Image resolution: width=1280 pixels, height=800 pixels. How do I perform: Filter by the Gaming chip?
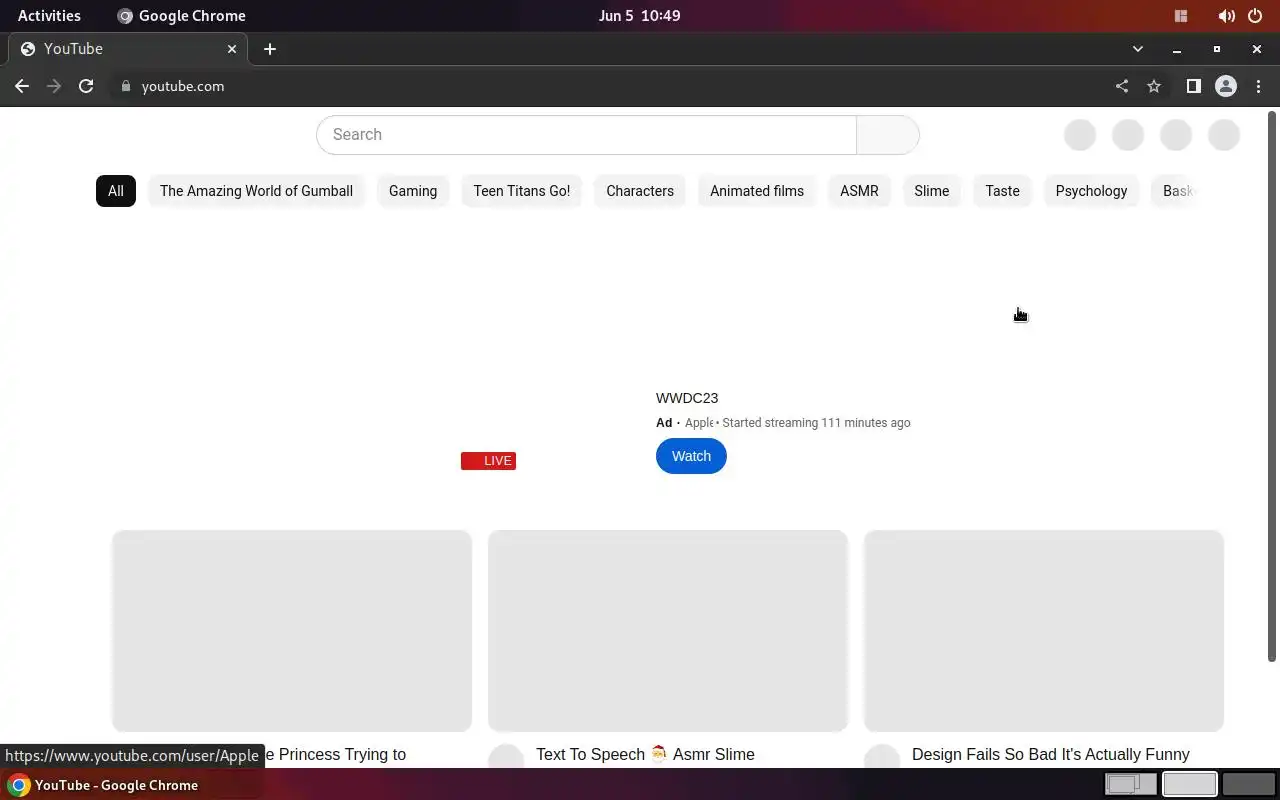(413, 191)
